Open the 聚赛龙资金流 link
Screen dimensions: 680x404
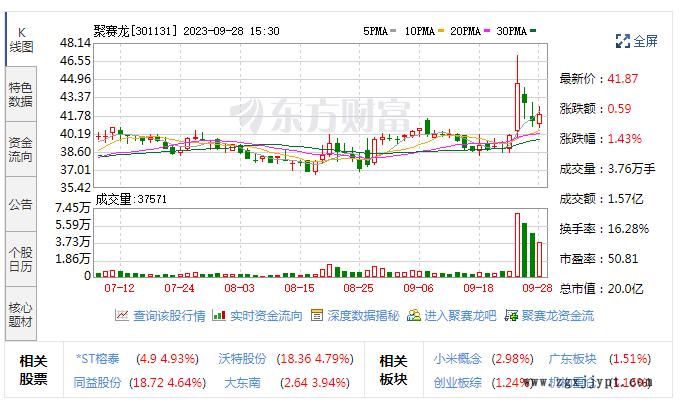coord(558,316)
